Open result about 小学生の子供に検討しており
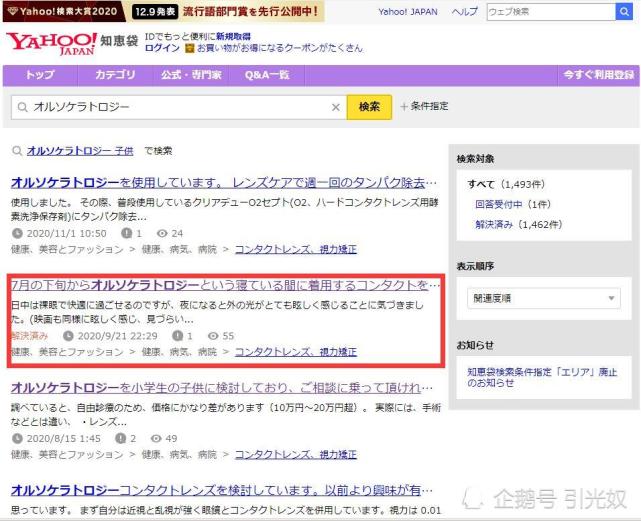Screen dimensions: 641x521 pyautogui.click(x=222, y=388)
